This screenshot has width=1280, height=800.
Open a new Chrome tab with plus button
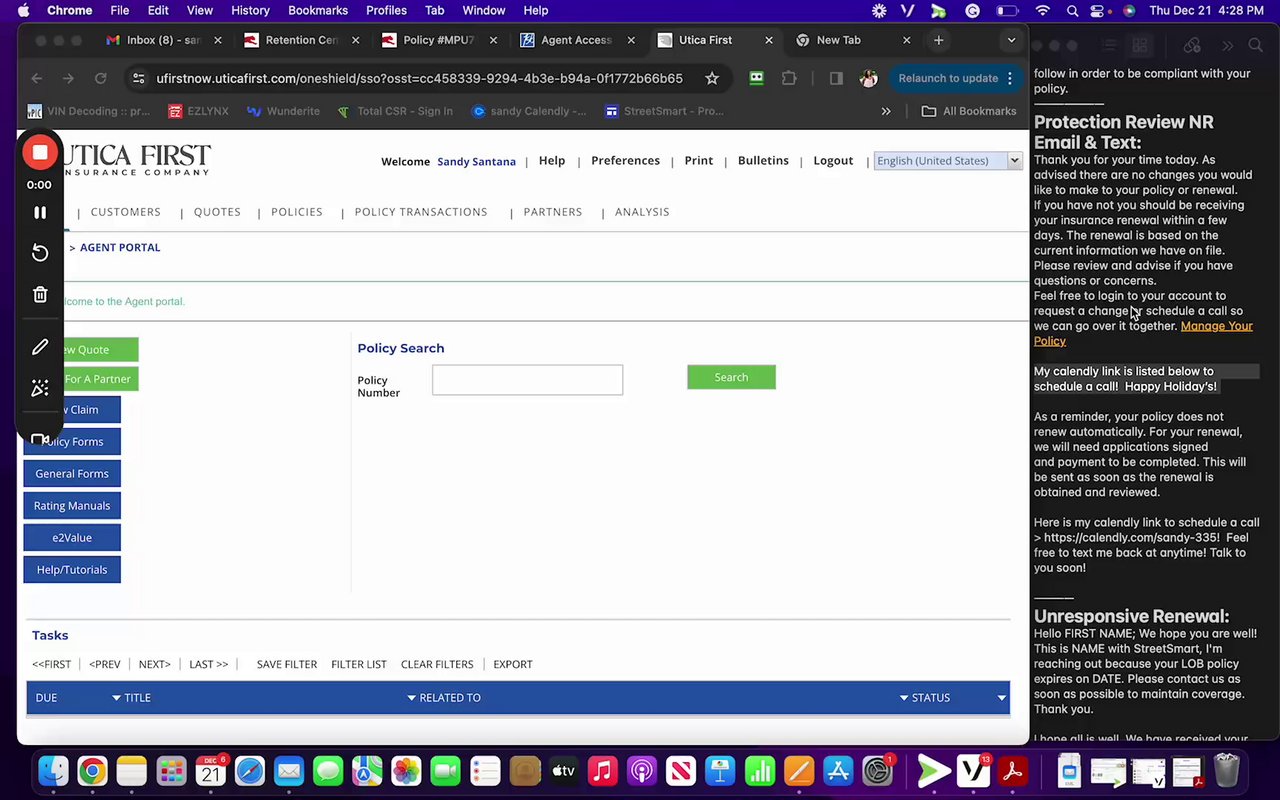[938, 40]
